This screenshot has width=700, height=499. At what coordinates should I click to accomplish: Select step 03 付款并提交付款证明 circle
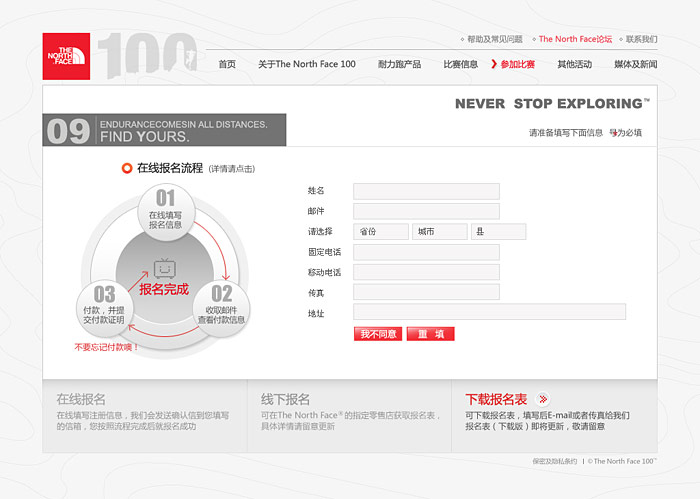[104, 308]
